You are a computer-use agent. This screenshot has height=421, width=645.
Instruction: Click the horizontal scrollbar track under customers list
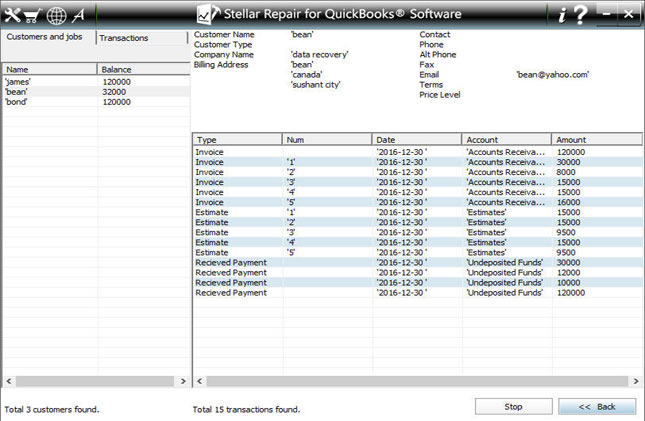click(95, 381)
